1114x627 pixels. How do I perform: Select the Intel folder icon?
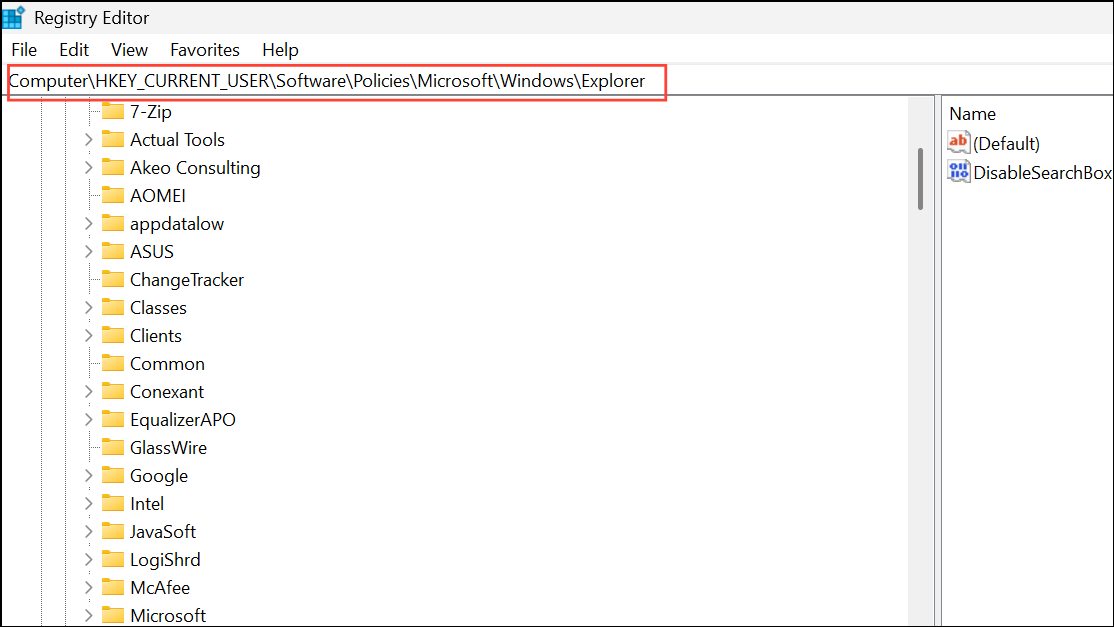click(x=113, y=503)
